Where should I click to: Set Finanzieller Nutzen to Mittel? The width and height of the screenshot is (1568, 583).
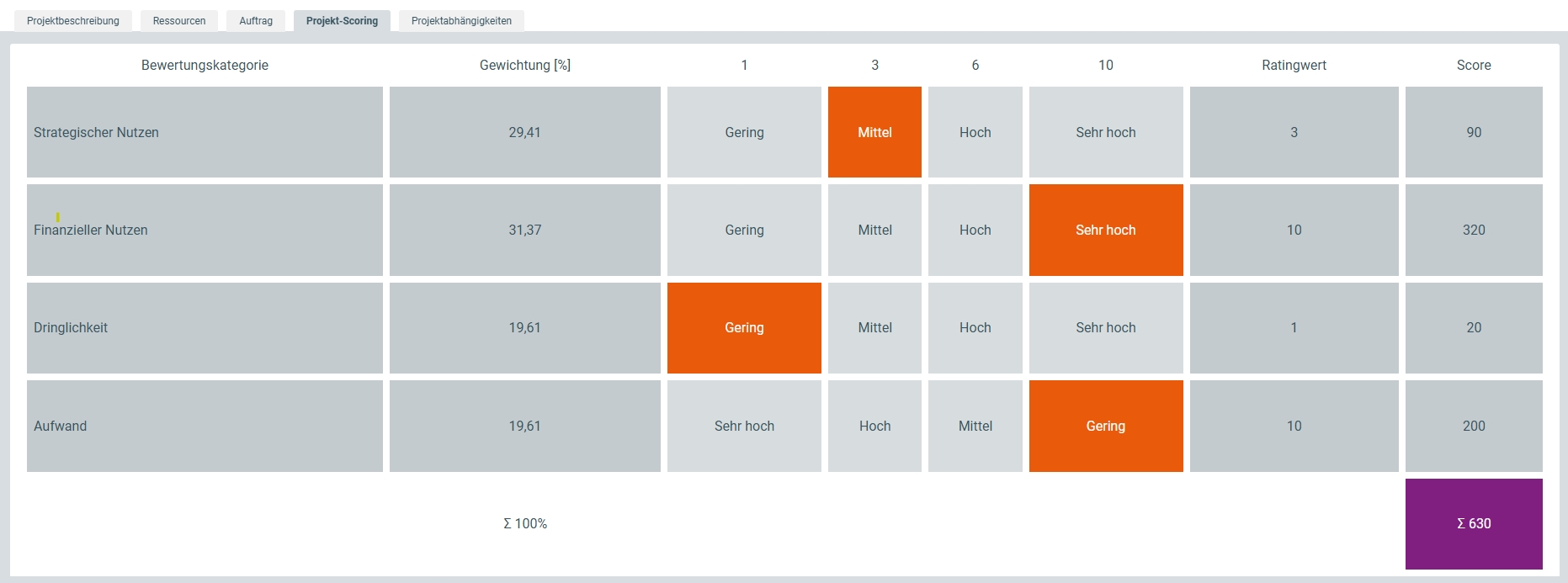pyautogui.click(x=874, y=230)
